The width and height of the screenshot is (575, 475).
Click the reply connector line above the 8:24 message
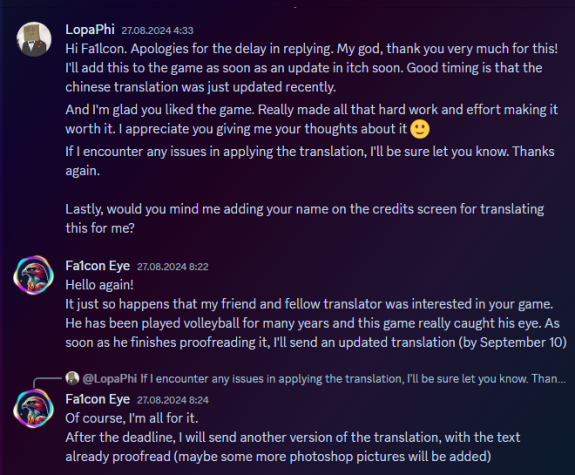tap(48, 382)
